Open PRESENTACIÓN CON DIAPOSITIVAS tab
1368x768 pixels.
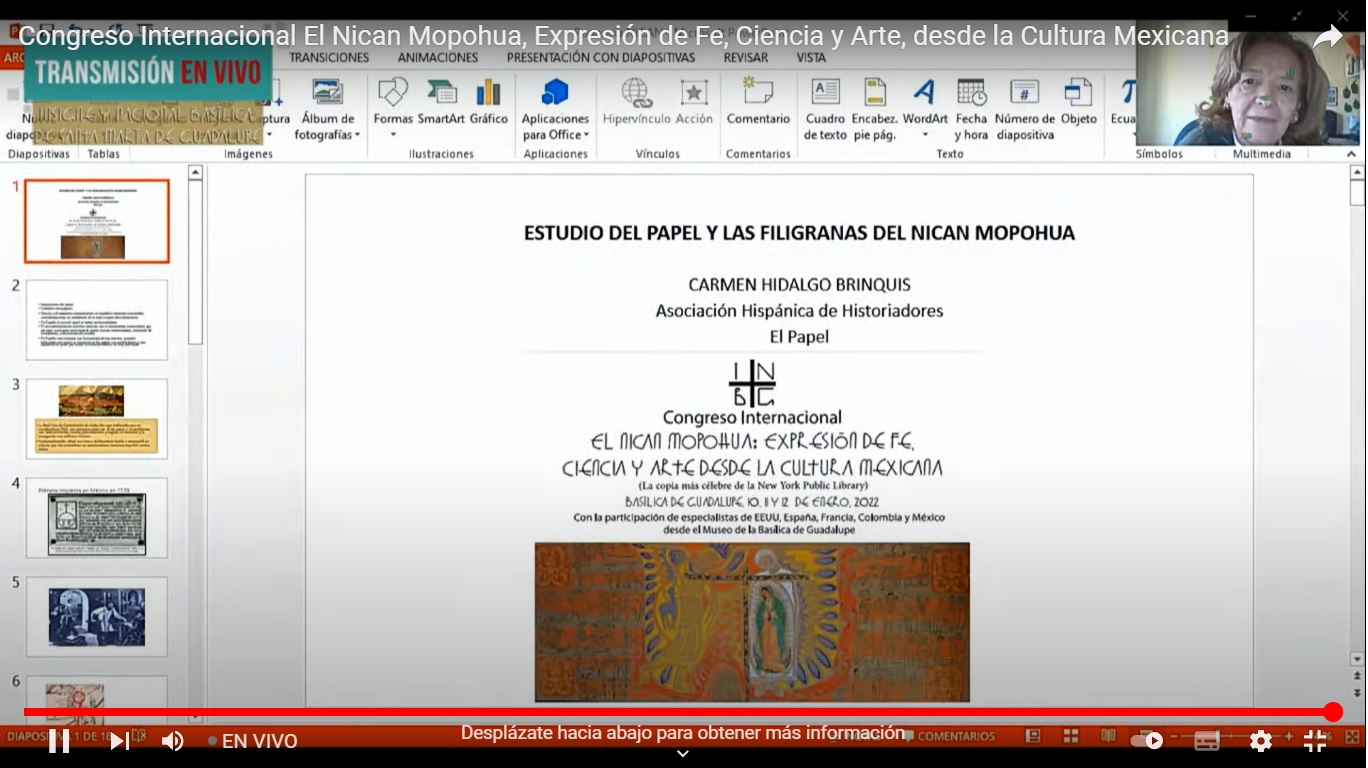coord(601,58)
